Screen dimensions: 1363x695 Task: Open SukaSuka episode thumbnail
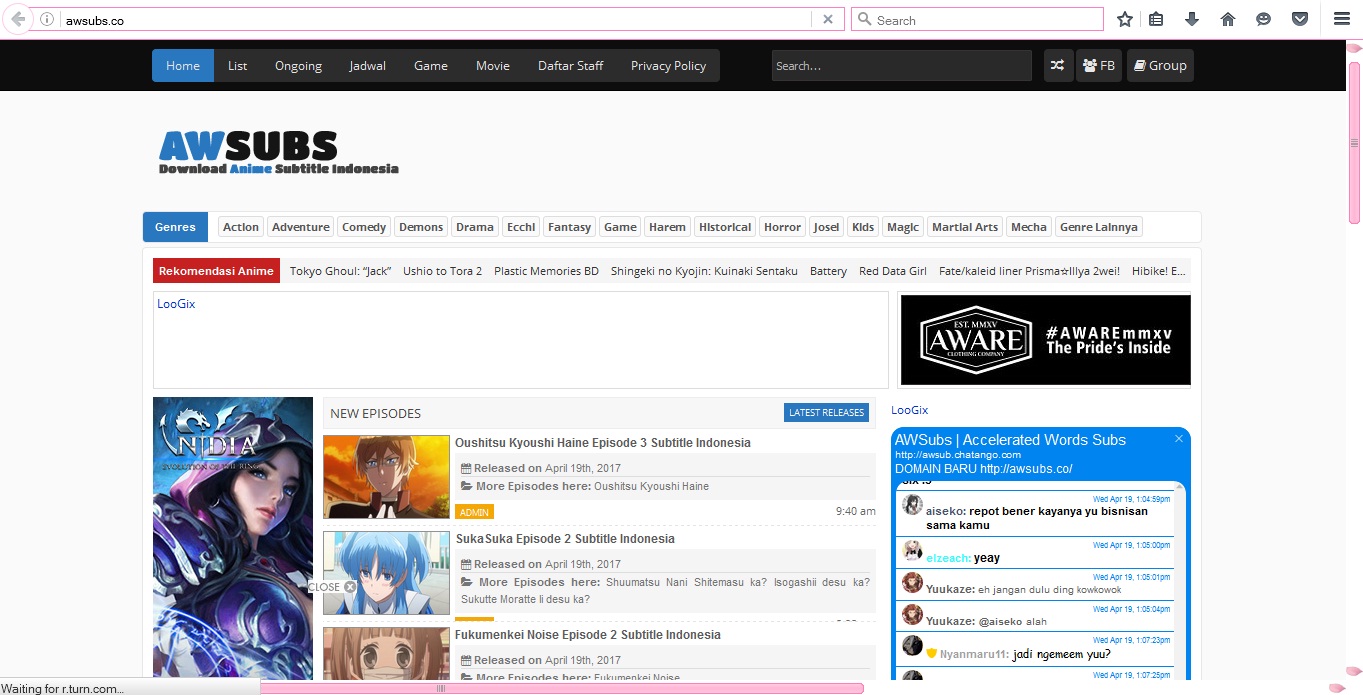pyautogui.click(x=386, y=572)
